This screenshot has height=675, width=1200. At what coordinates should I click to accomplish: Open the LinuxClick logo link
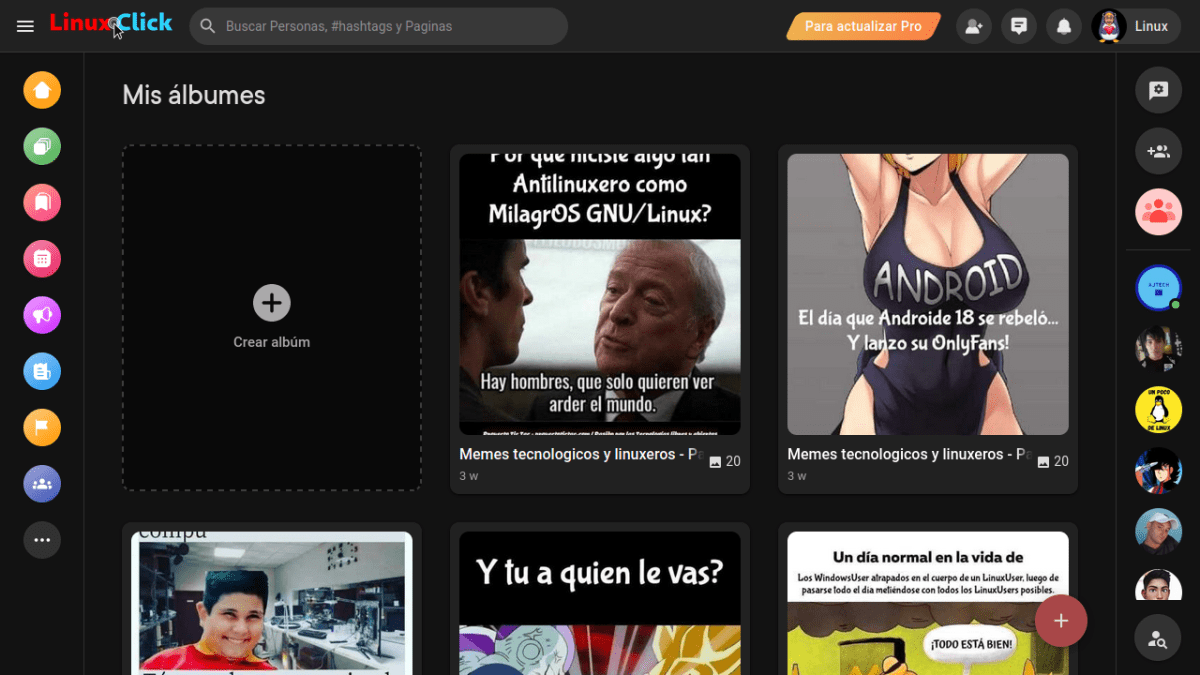pos(111,24)
